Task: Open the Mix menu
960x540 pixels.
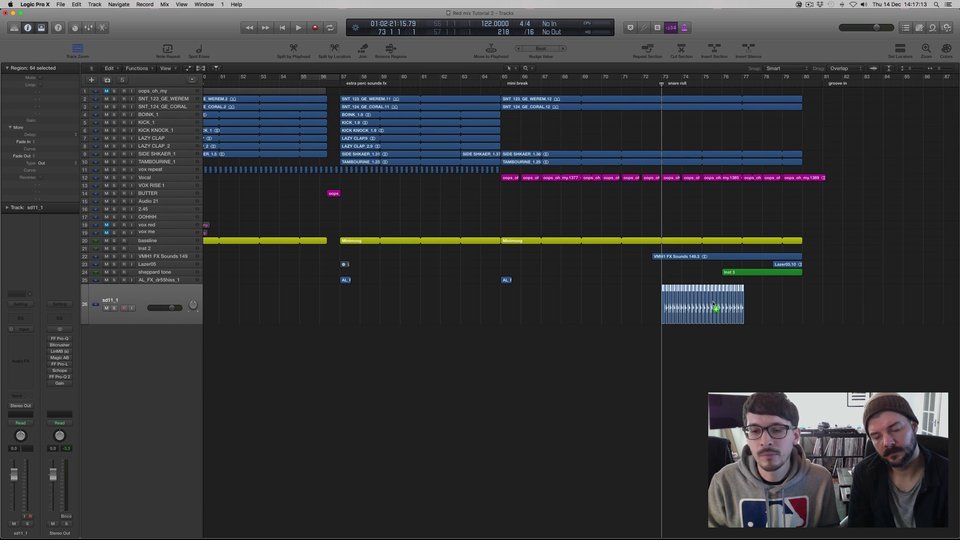Action: (x=165, y=4)
